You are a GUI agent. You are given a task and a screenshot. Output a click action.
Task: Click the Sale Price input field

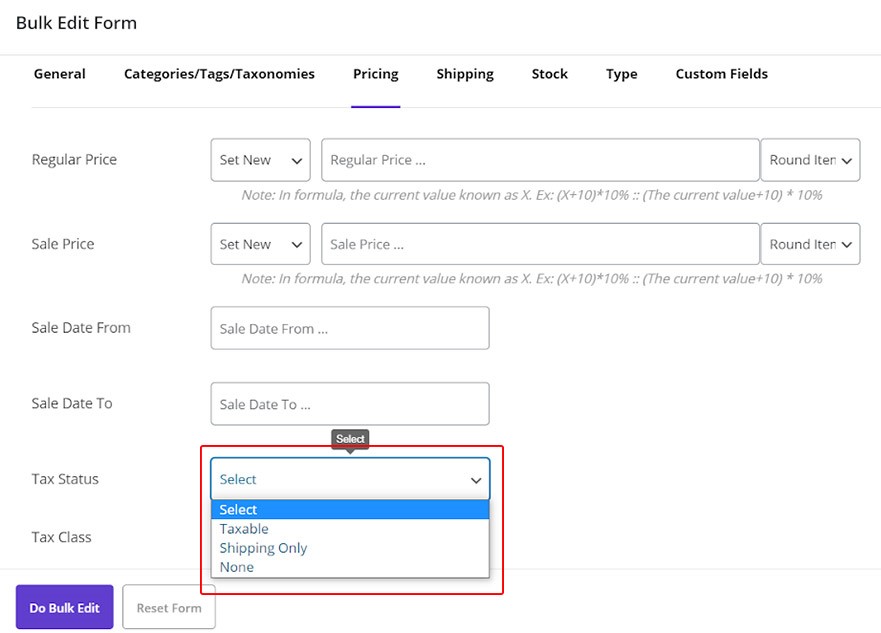pyautogui.click(x=540, y=244)
